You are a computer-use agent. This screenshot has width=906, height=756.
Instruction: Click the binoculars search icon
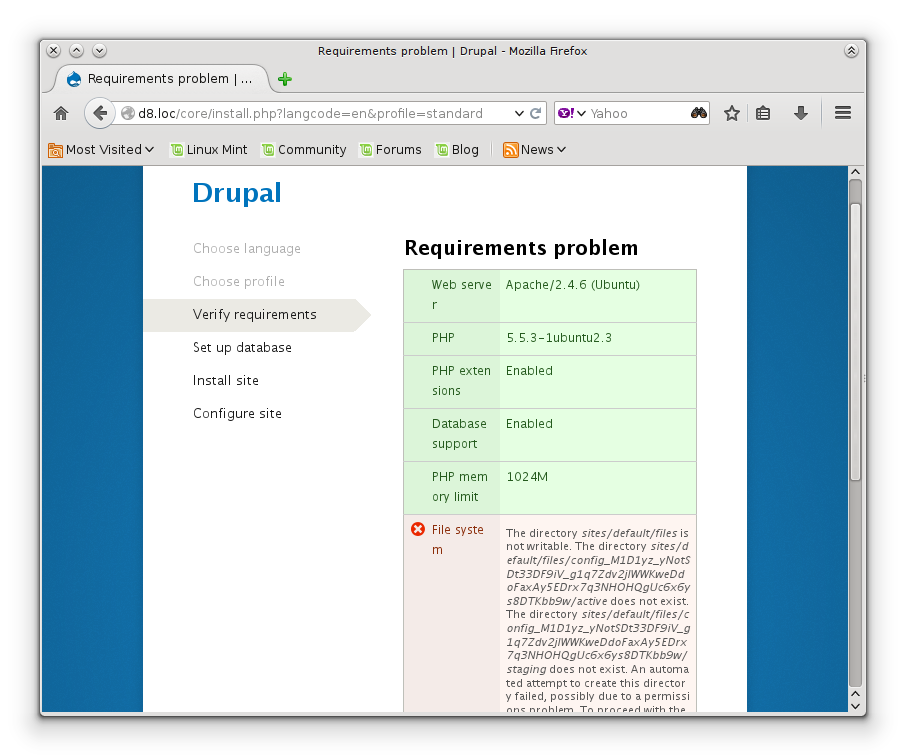(699, 113)
